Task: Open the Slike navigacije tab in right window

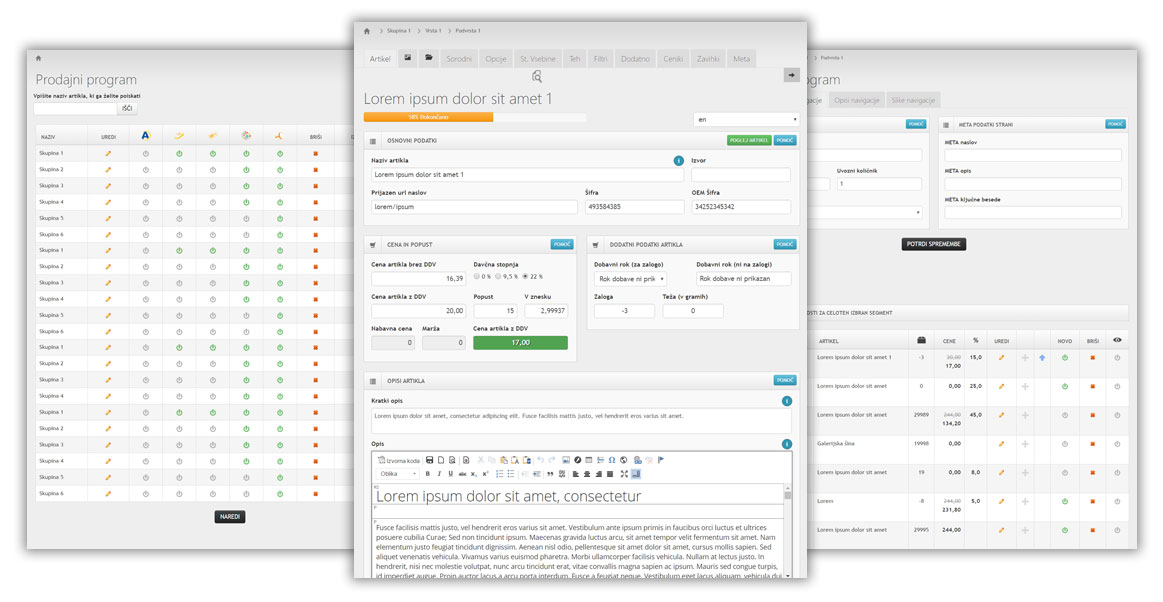Action: [914, 100]
